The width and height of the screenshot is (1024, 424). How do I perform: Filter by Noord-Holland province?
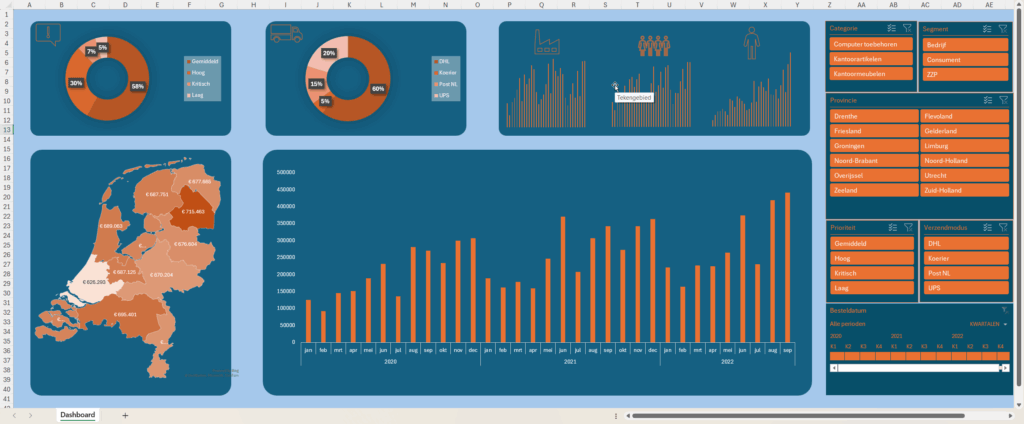click(964, 160)
